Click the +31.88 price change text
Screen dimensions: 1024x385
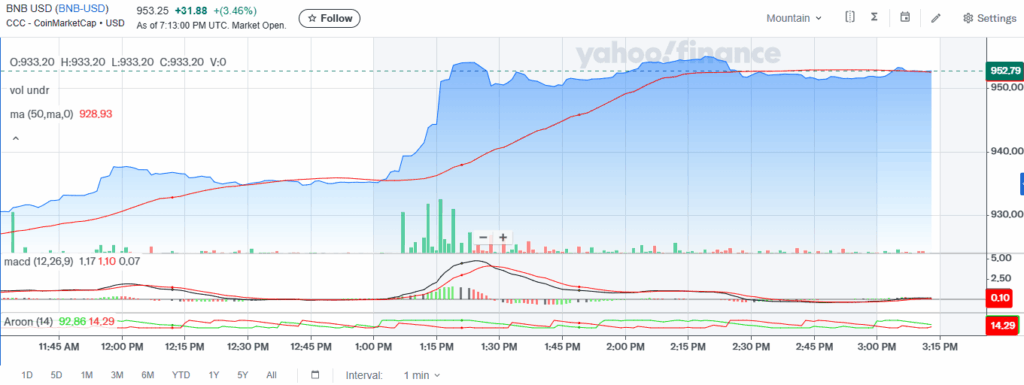pyautogui.click(x=191, y=11)
